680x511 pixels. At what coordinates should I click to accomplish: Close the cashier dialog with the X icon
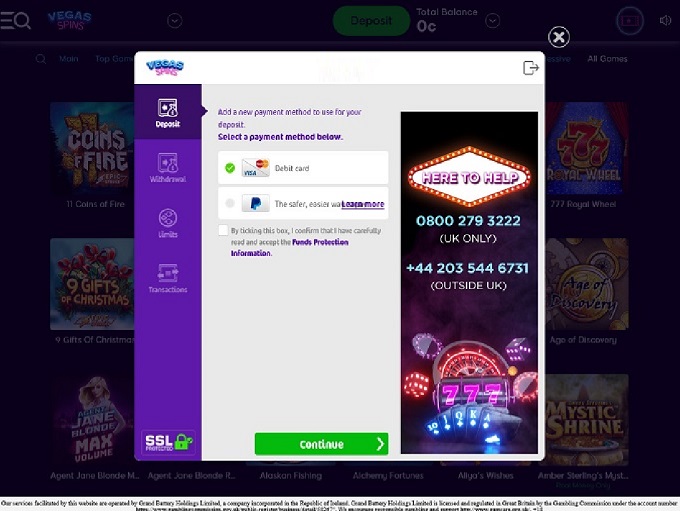coord(559,37)
